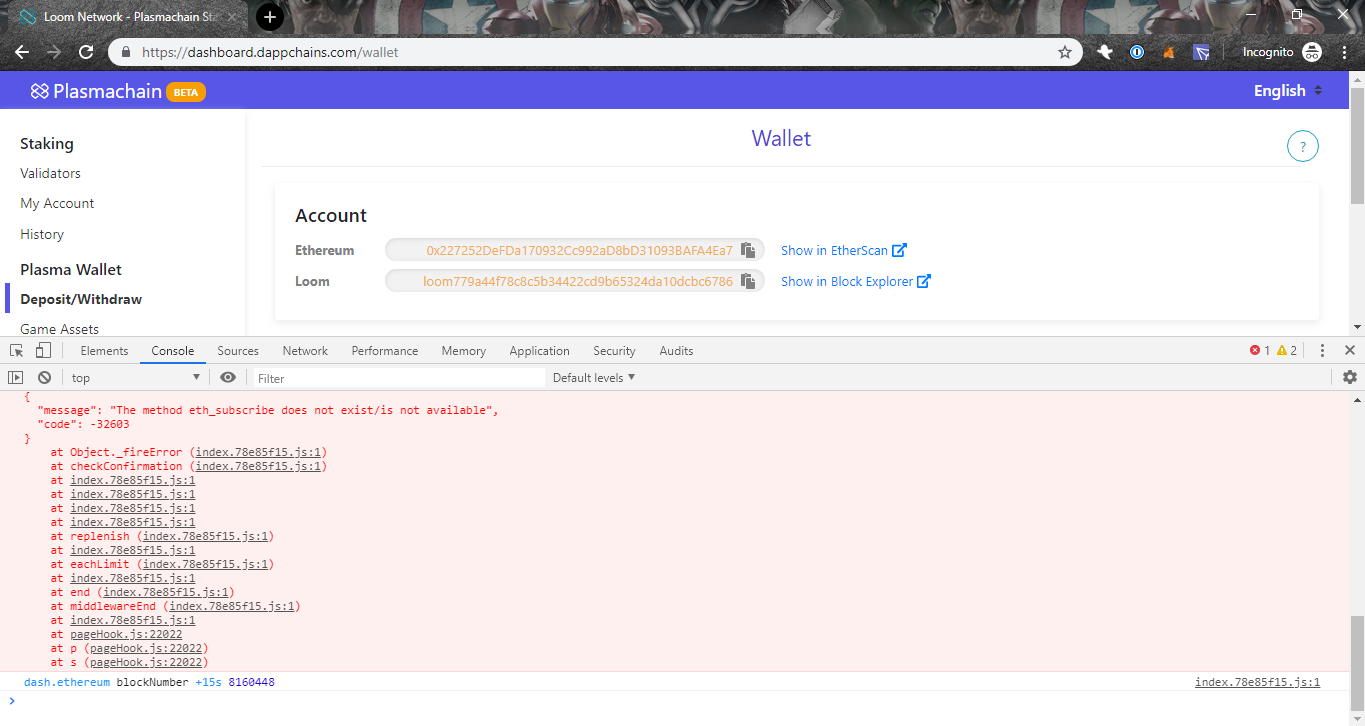Open help via the question mark icon

(1302, 146)
